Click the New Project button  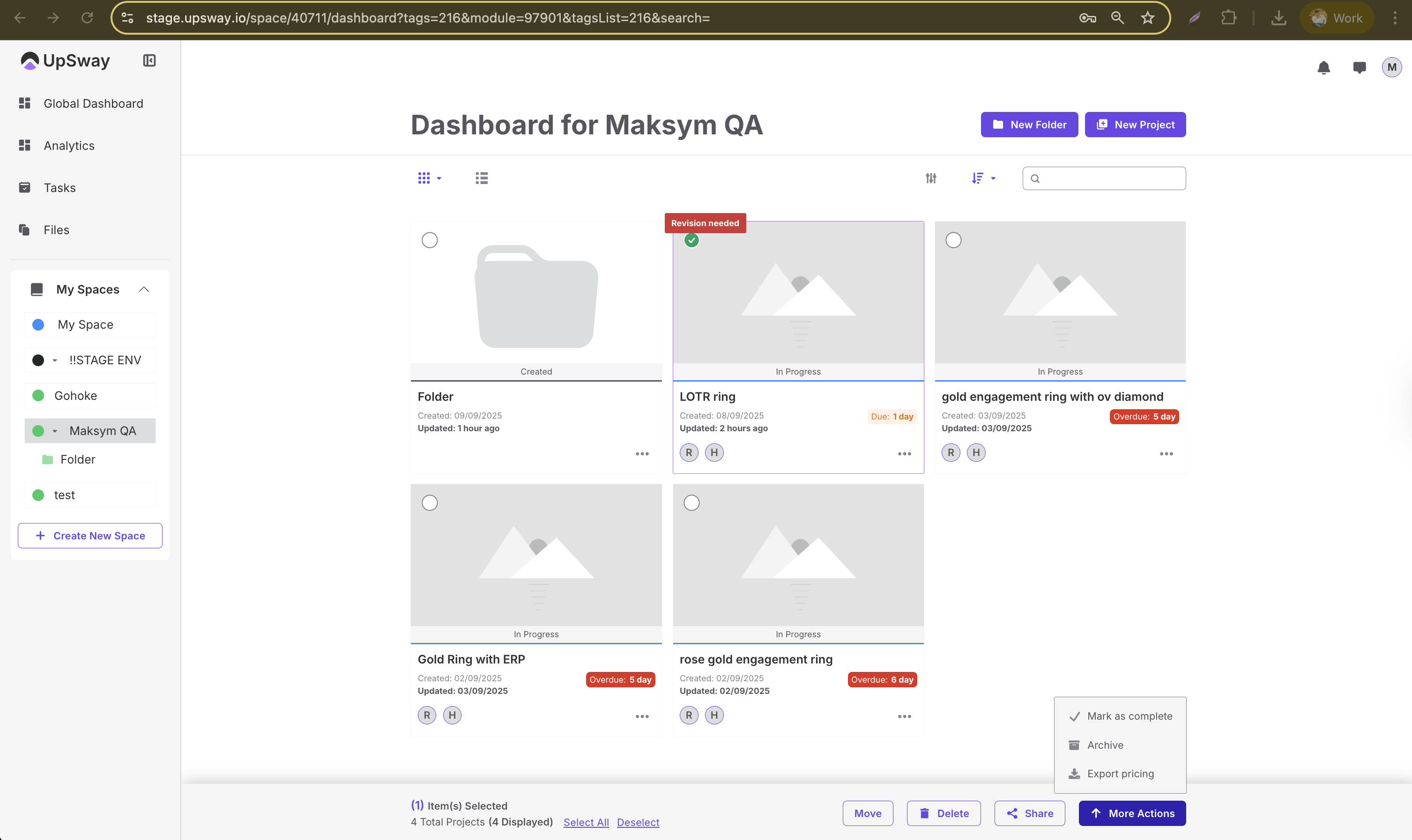tap(1135, 125)
